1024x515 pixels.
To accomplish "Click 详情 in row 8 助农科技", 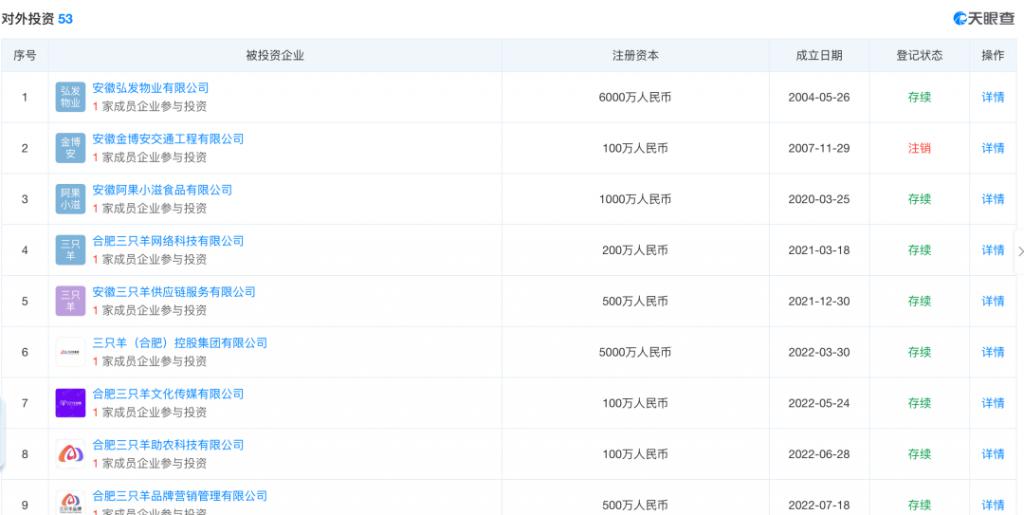I will [x=992, y=454].
